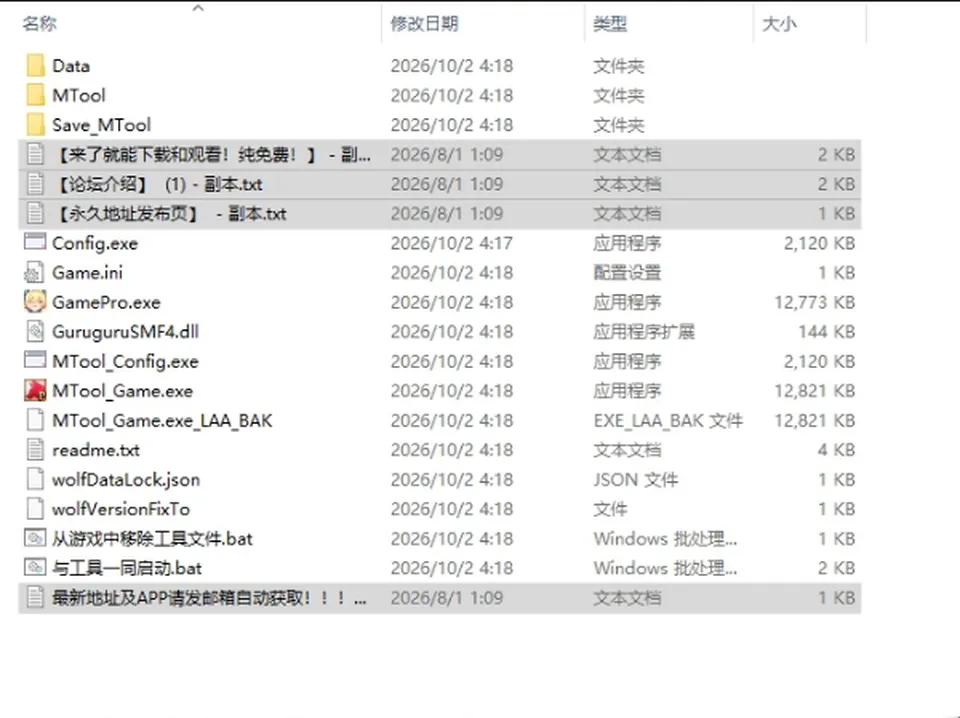
Task: Select the 与工具一同启动.bat file name
Action: 127,568
